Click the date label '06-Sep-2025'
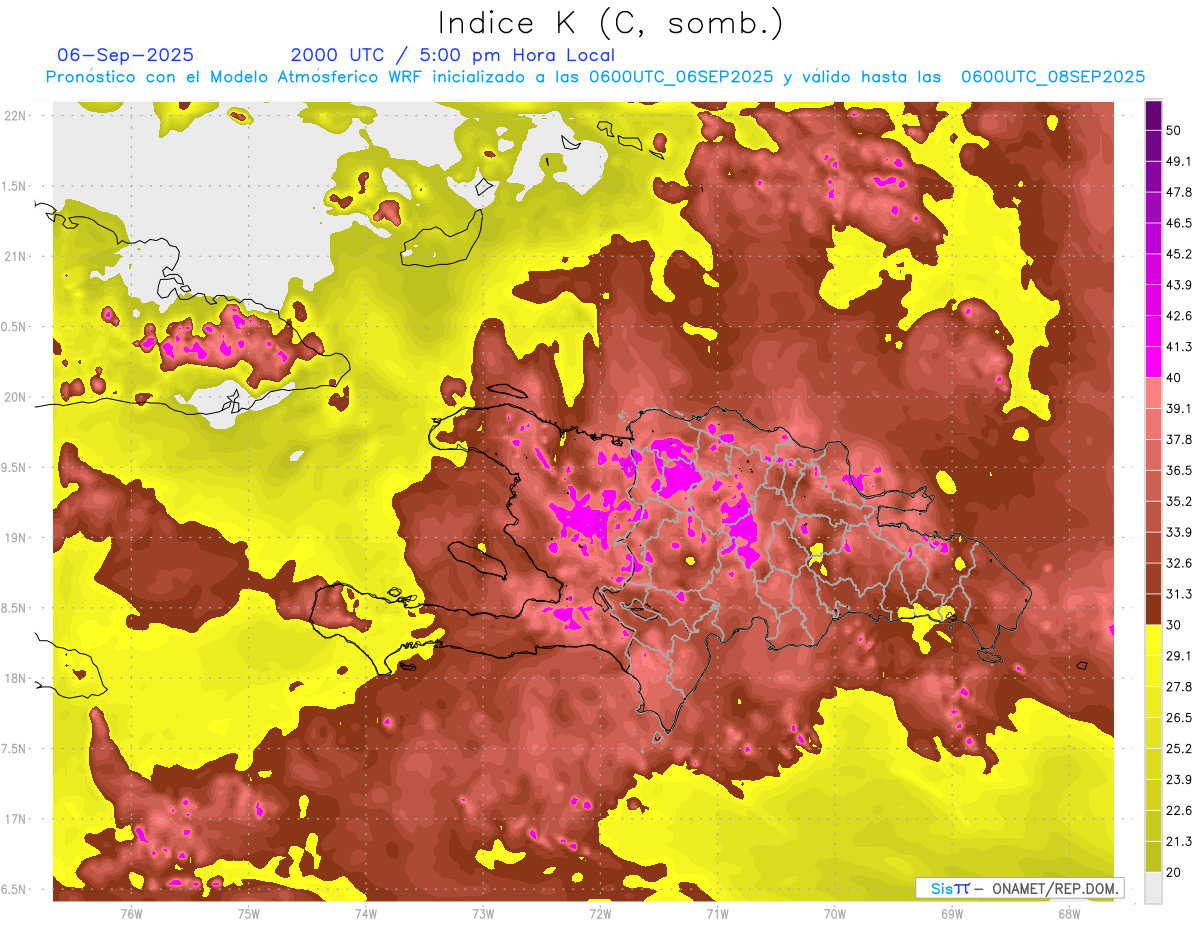 coord(125,55)
